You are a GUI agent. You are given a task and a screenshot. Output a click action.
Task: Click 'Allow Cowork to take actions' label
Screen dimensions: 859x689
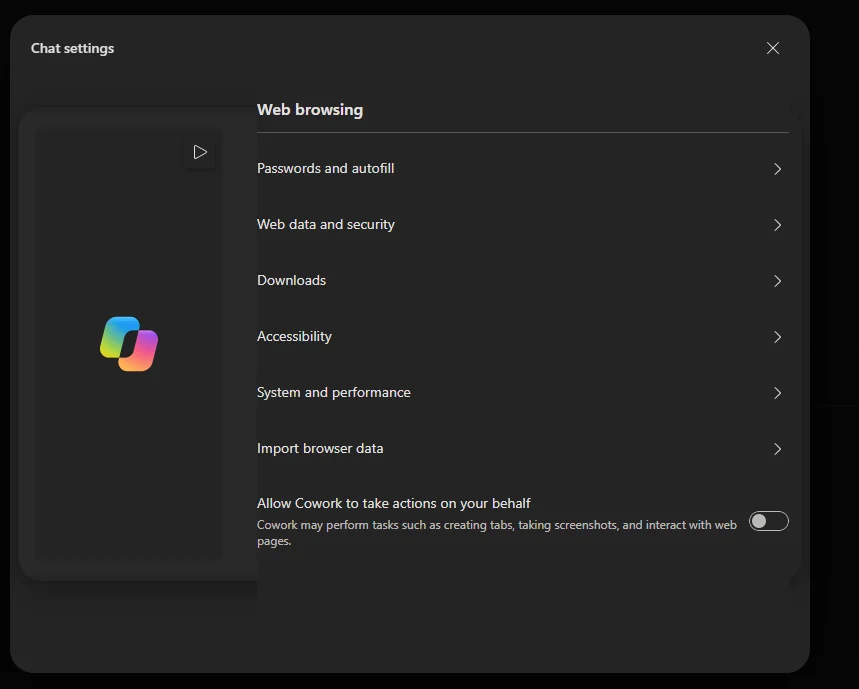pos(393,503)
